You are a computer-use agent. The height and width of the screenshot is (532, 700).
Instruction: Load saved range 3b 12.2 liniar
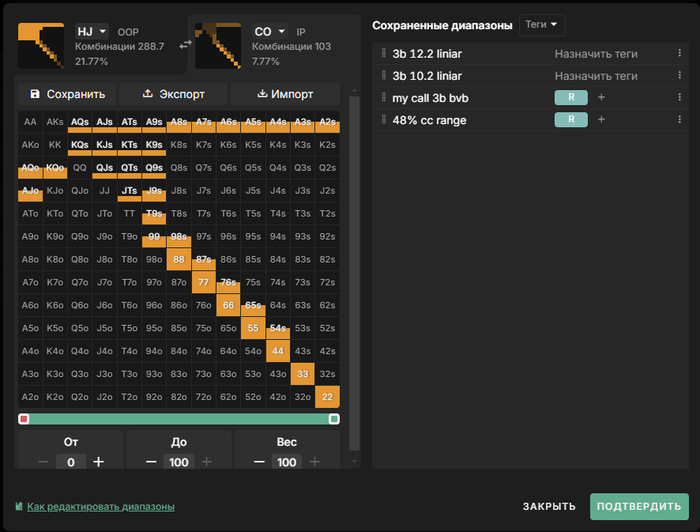[x=427, y=54]
